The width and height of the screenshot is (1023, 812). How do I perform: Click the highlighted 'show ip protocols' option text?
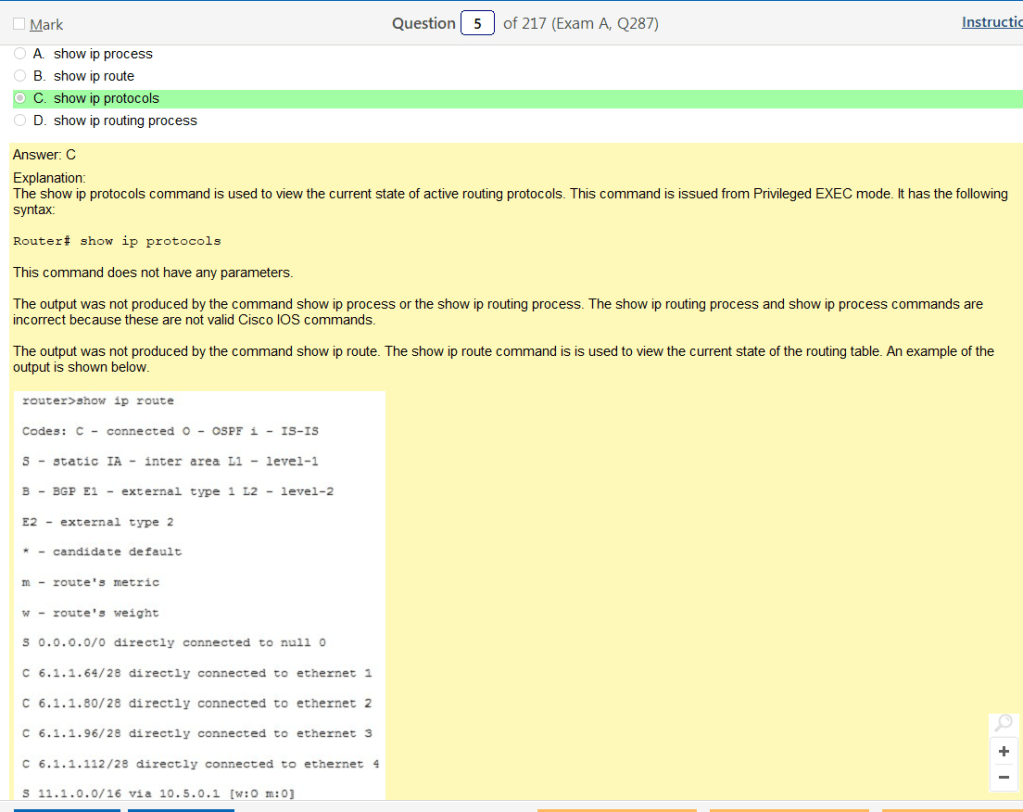coord(106,98)
